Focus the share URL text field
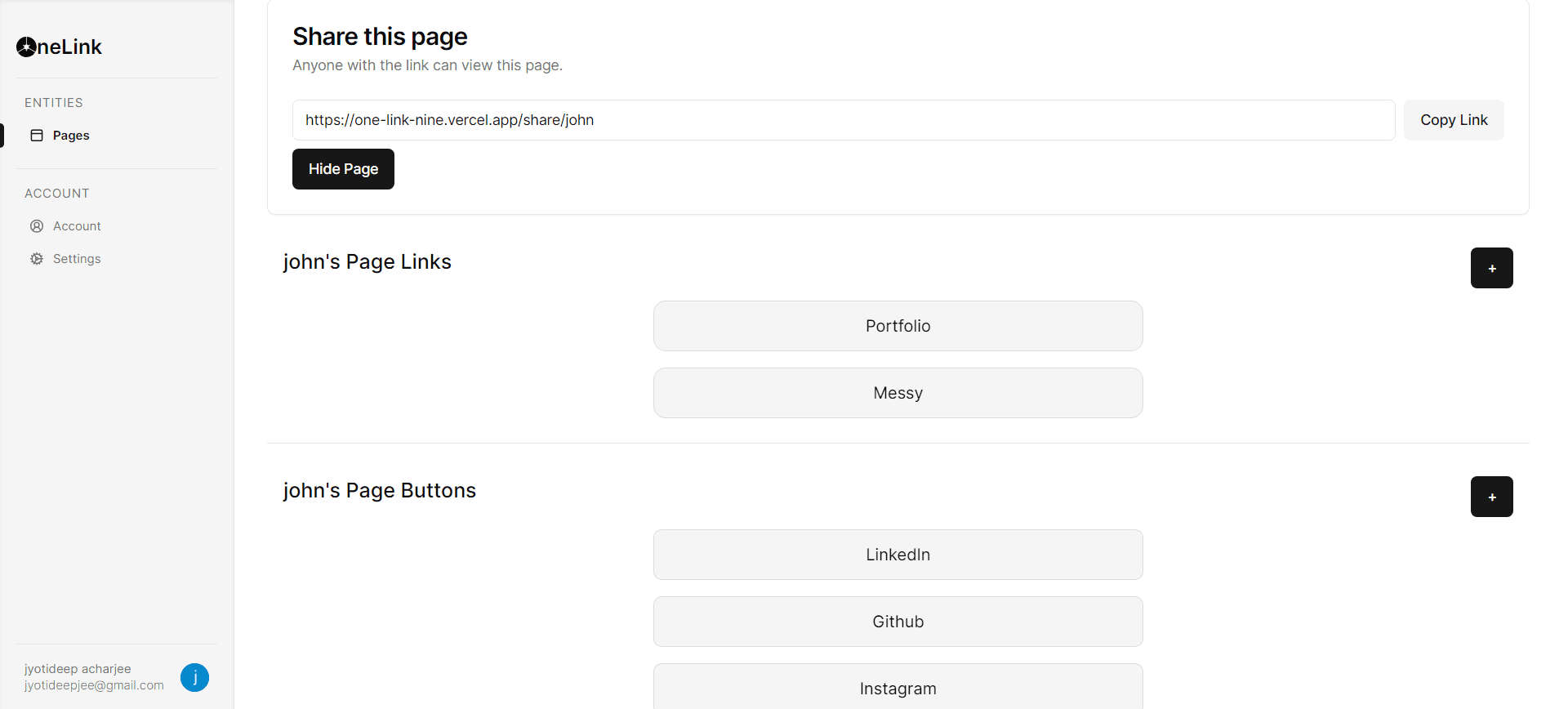Viewport: 1568px width, 709px height. tap(843, 120)
